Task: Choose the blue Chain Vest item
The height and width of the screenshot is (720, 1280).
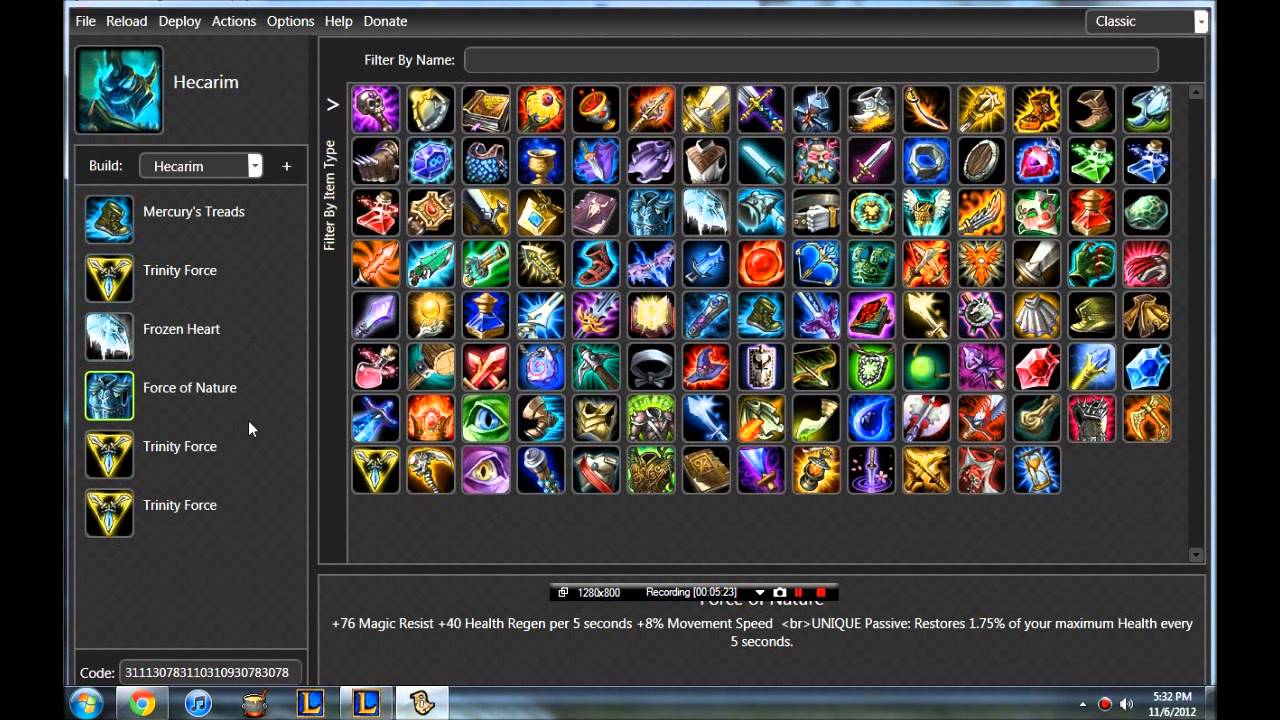Action: (x=486, y=161)
